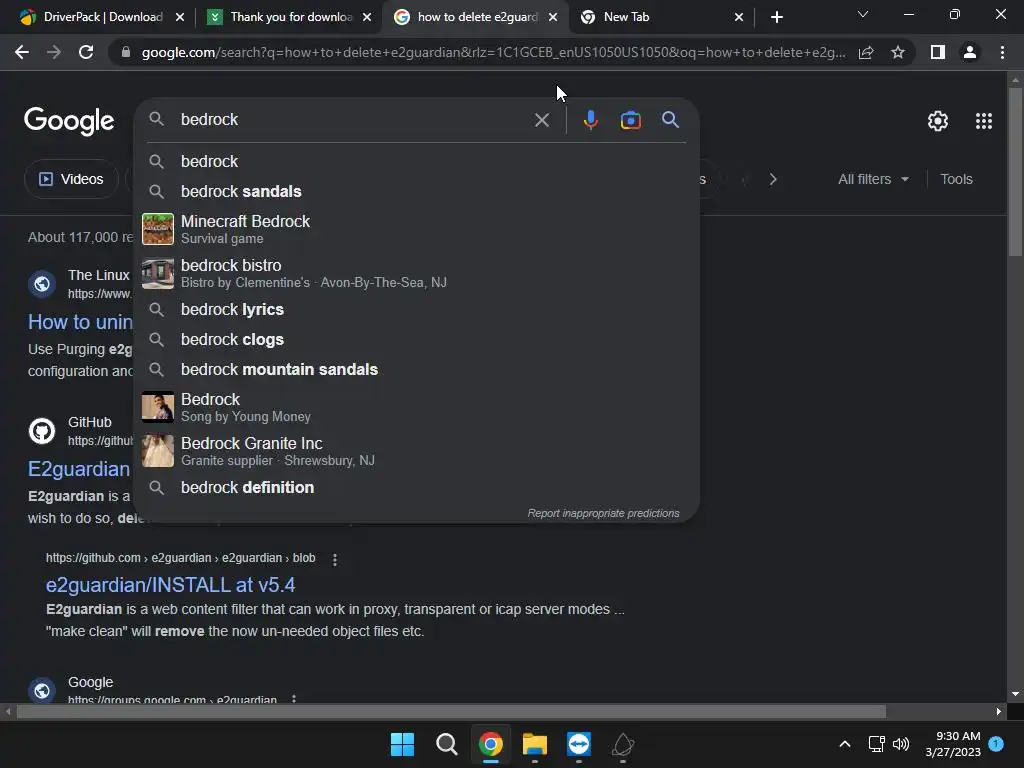Open the Chrome side panel
This screenshot has height=768, width=1024.
coord(938,52)
